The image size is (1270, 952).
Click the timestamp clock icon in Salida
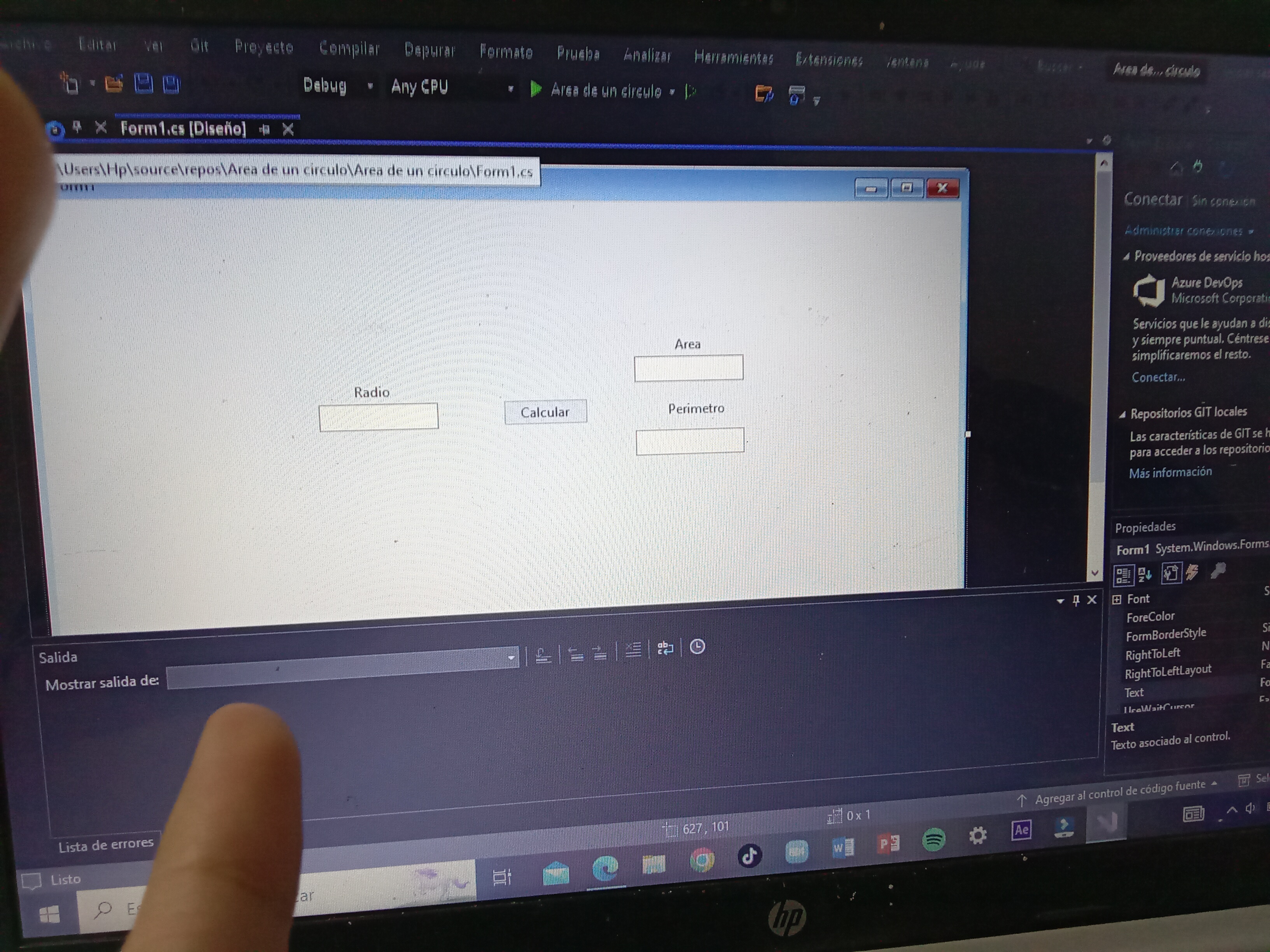click(697, 647)
